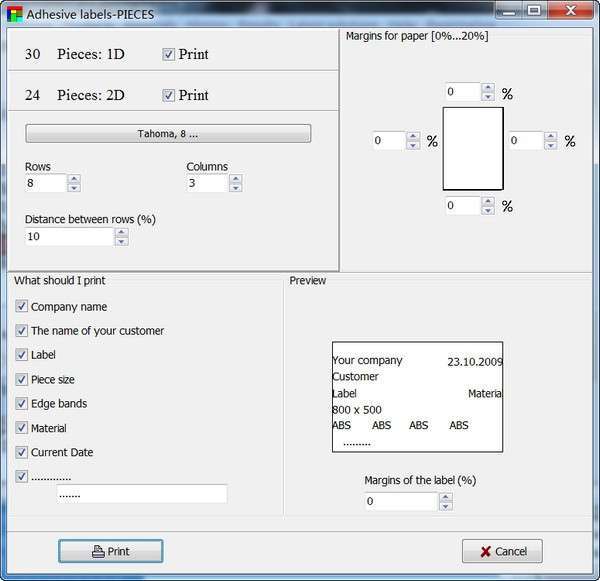600x581 pixels.
Task: Click the Cancel button with red X
Action: click(502, 551)
